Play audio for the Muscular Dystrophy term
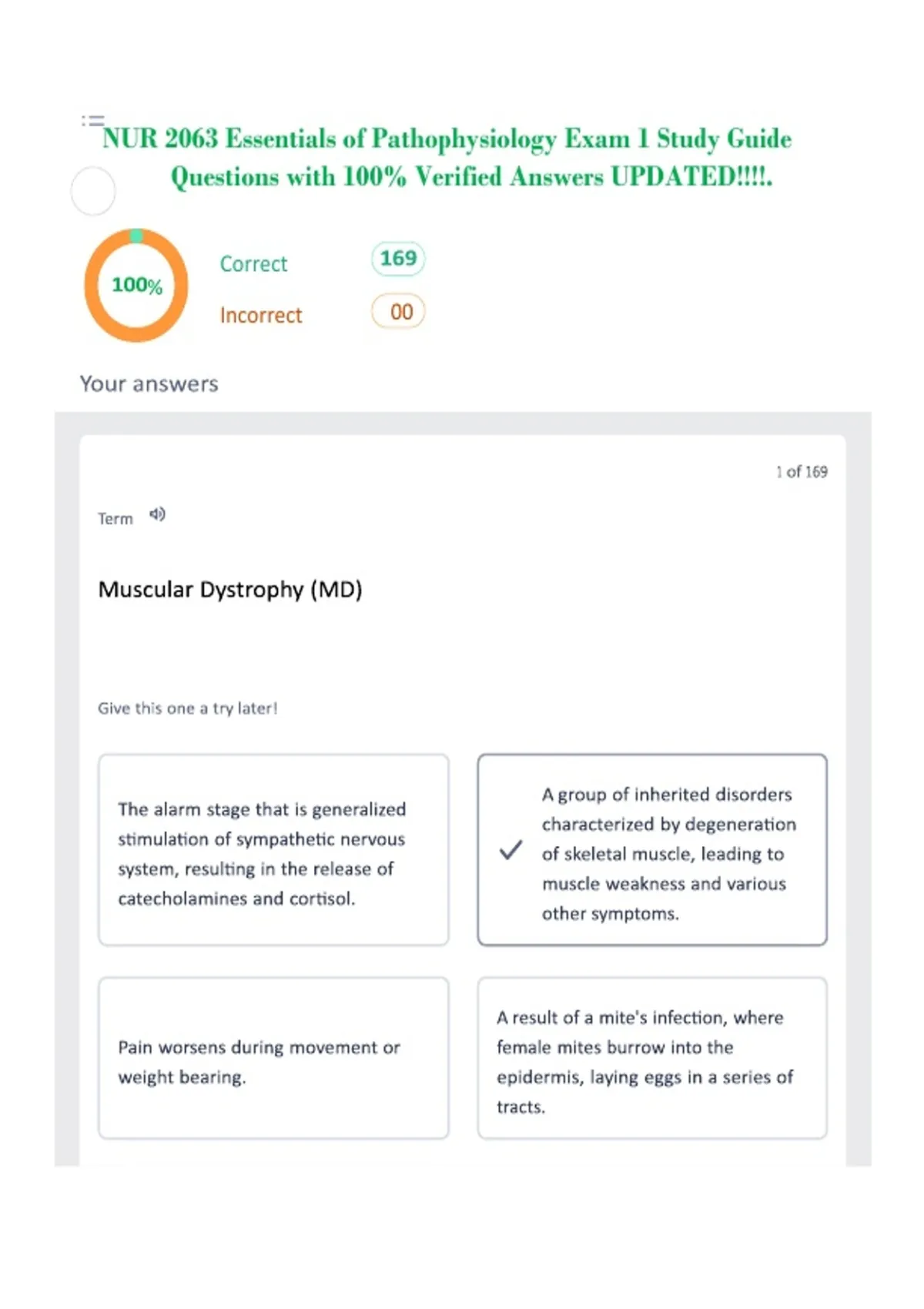The width and height of the screenshot is (924, 1309). click(x=157, y=514)
